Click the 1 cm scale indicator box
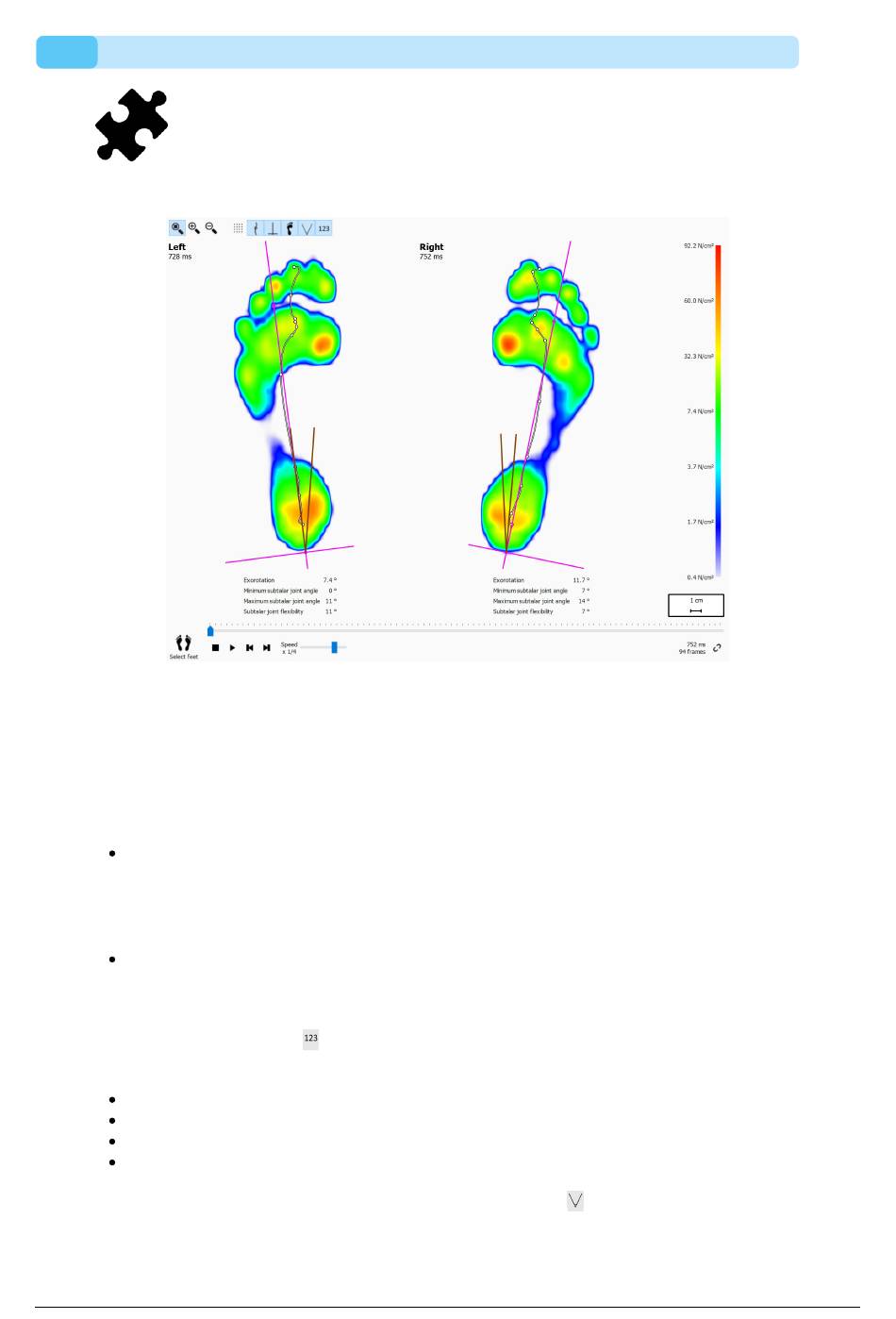Image resolution: width=896 pixels, height=1319 pixels. click(696, 605)
